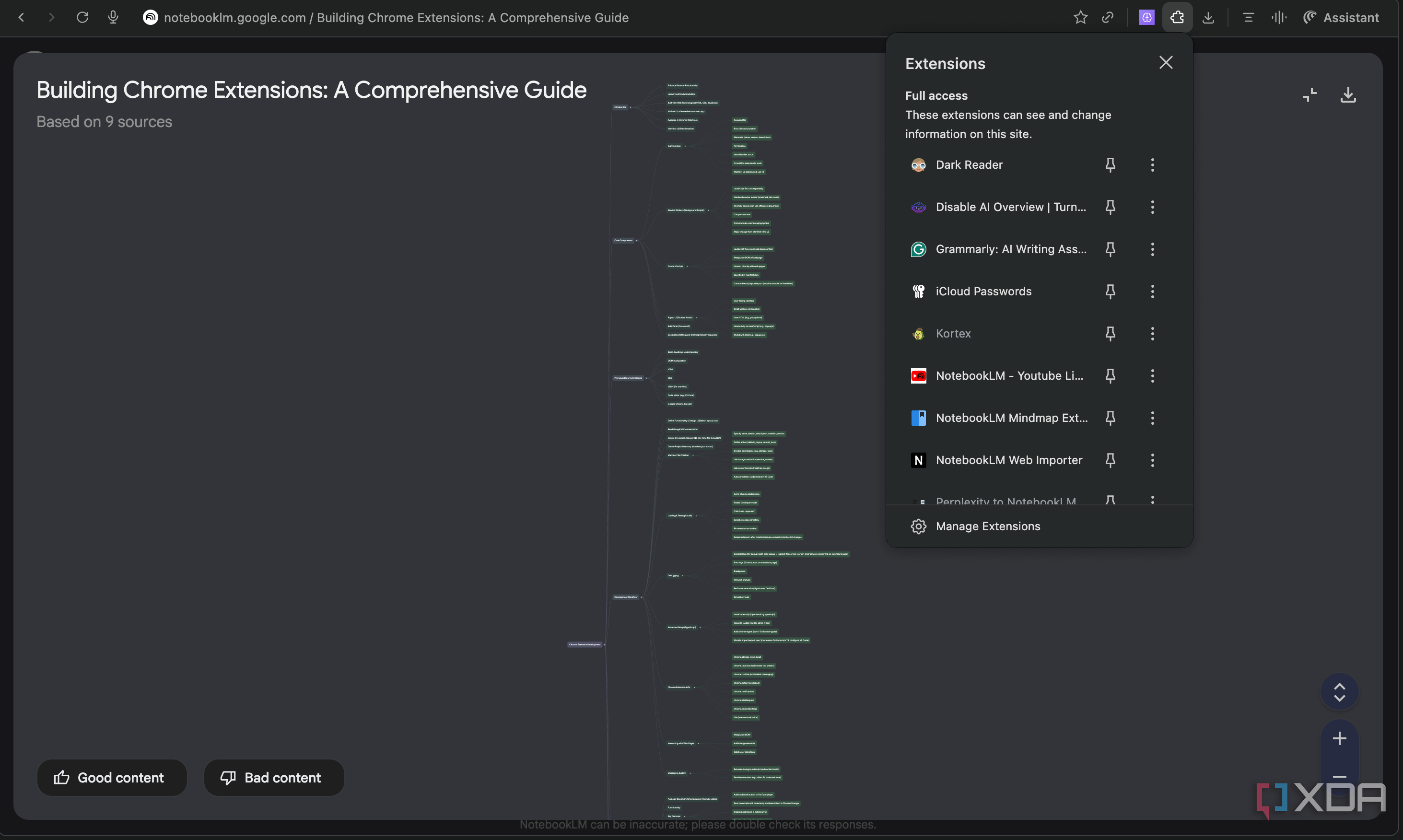
Task: Pin the Kortex extension
Action: point(1111,333)
